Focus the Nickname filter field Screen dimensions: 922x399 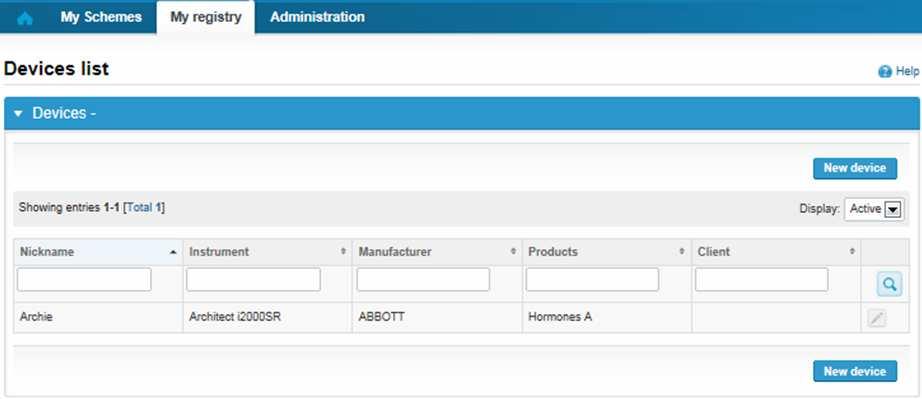[84, 280]
